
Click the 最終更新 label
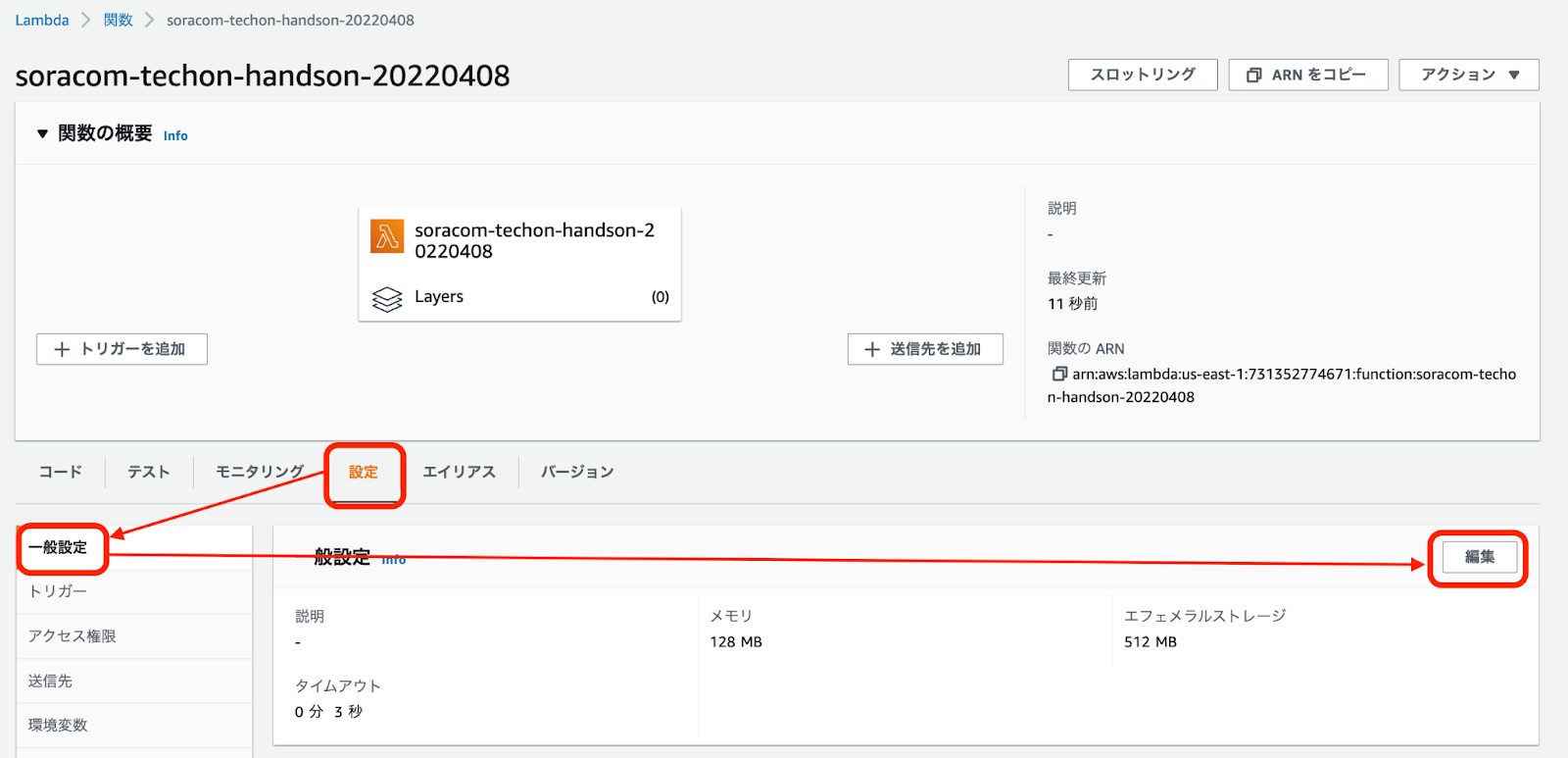coord(1077,278)
